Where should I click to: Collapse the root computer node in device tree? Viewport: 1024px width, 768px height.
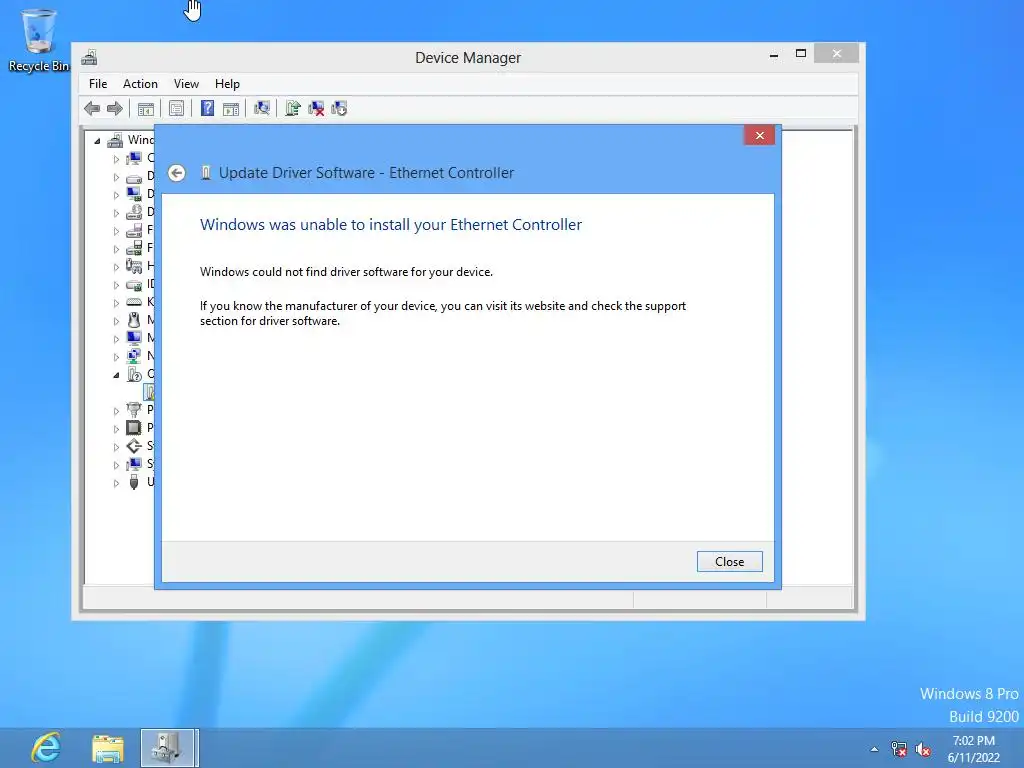click(x=97, y=140)
